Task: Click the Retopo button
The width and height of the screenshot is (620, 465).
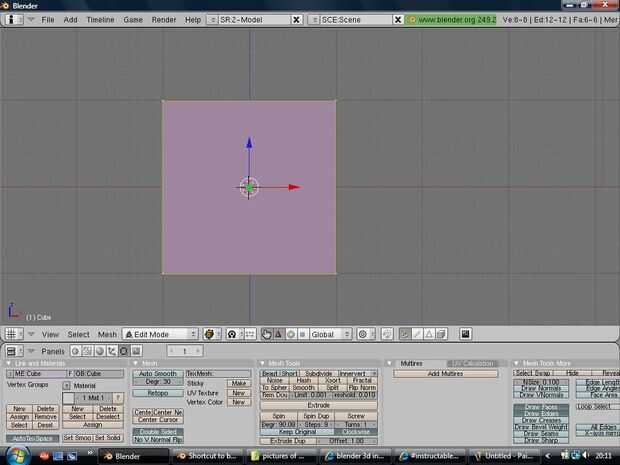Action: [158, 393]
